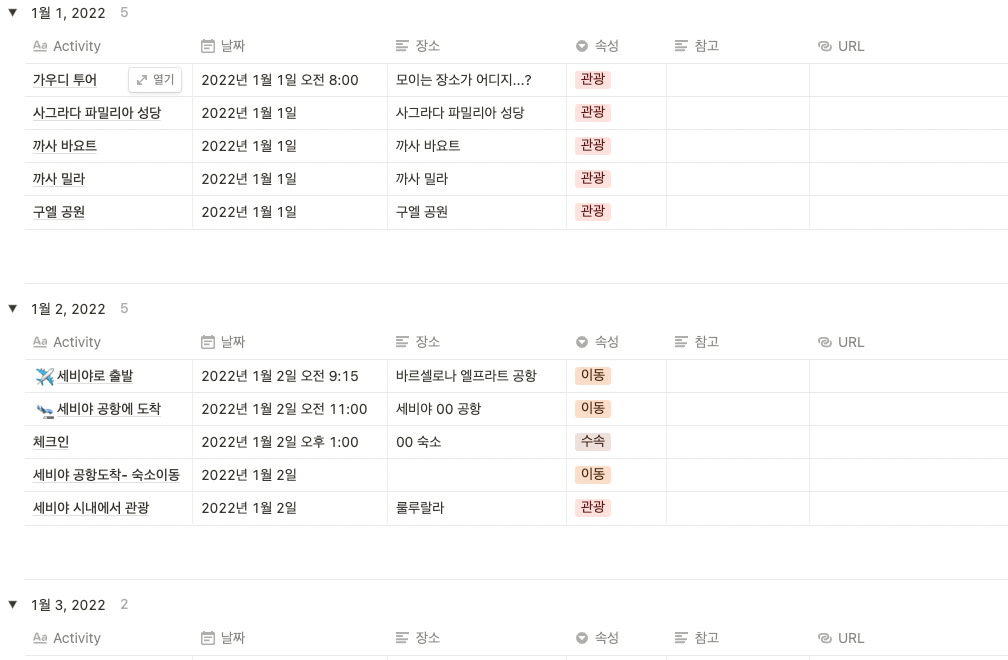Viewport: 1008px width, 660px height.
Task: Collapse the 1월 2, 2022 group
Action: pyautogui.click(x=12, y=308)
